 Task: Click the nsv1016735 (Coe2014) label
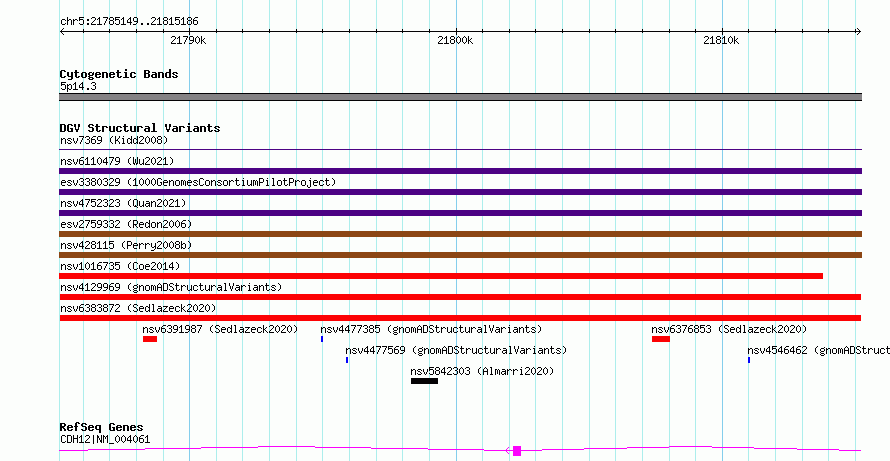[x=120, y=266]
